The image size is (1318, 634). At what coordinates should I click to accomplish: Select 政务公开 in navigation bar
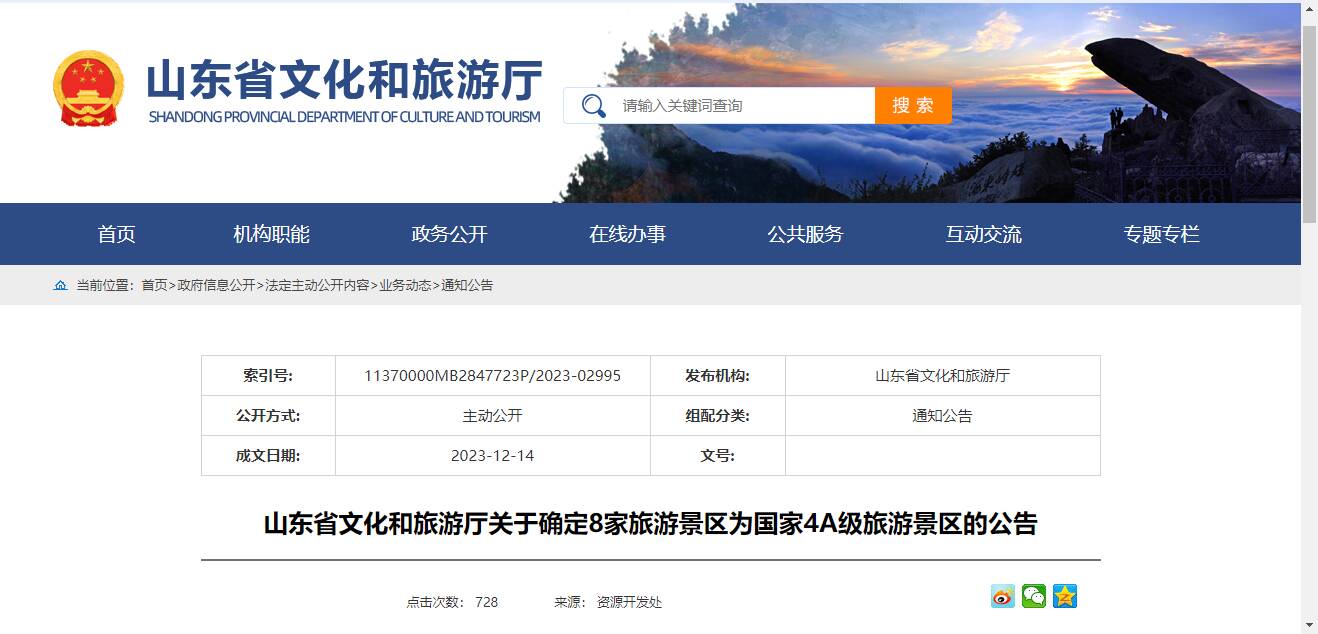(x=449, y=234)
